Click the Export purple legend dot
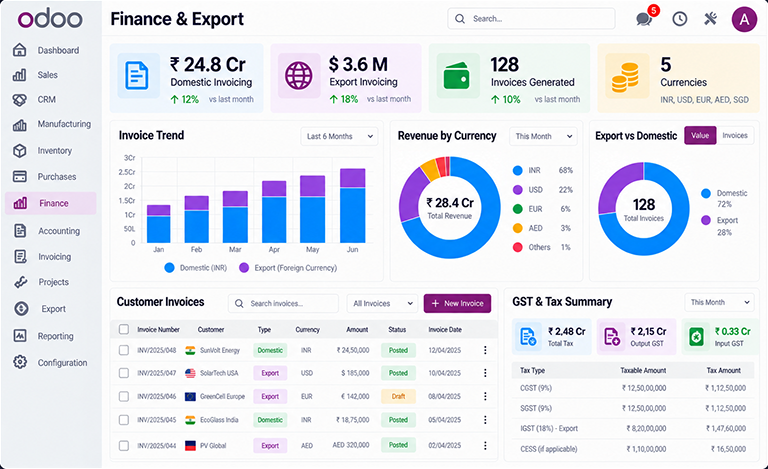The width and height of the screenshot is (768, 469). [706, 220]
